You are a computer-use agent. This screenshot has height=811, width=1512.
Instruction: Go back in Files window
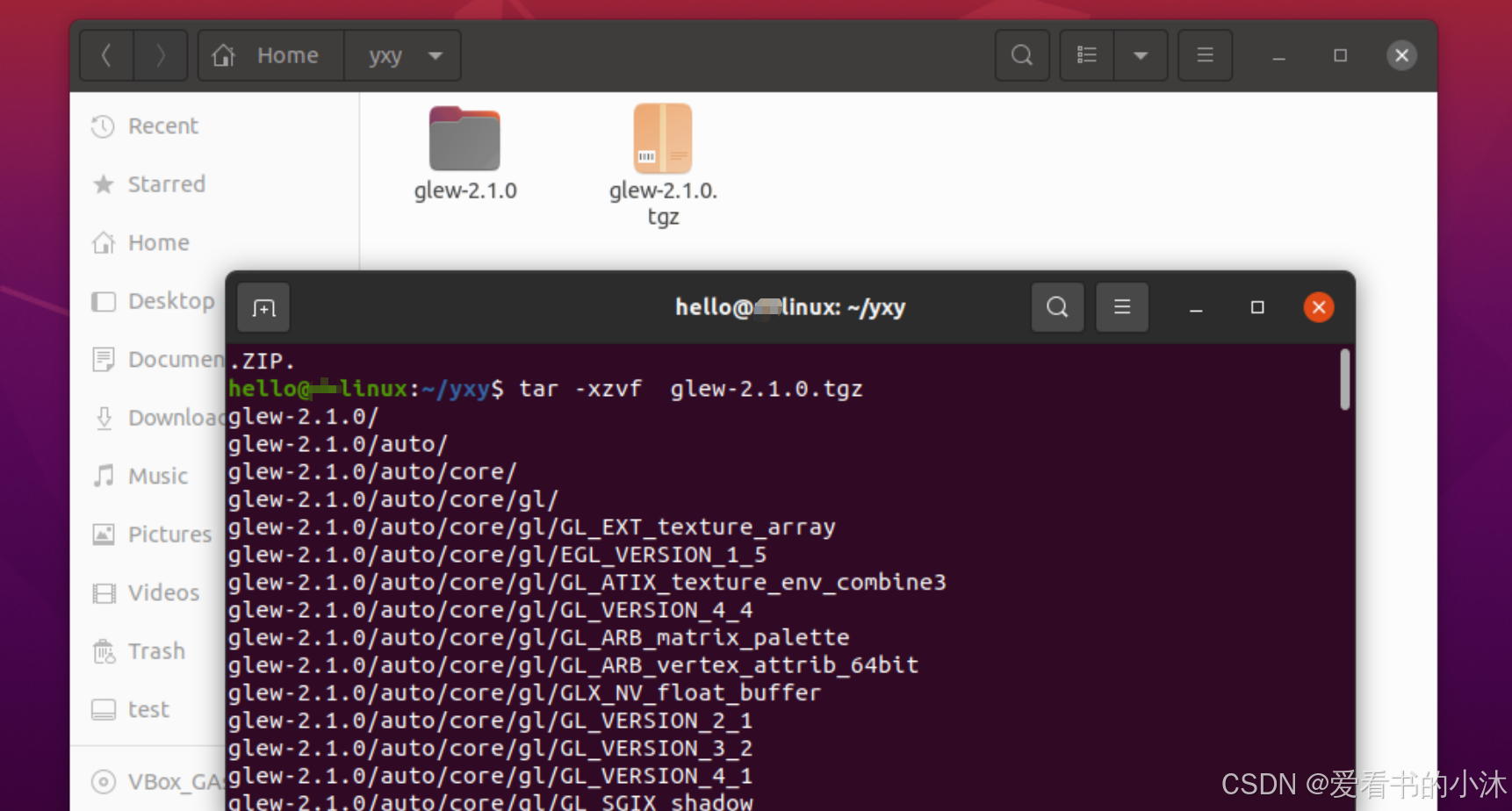pos(107,55)
